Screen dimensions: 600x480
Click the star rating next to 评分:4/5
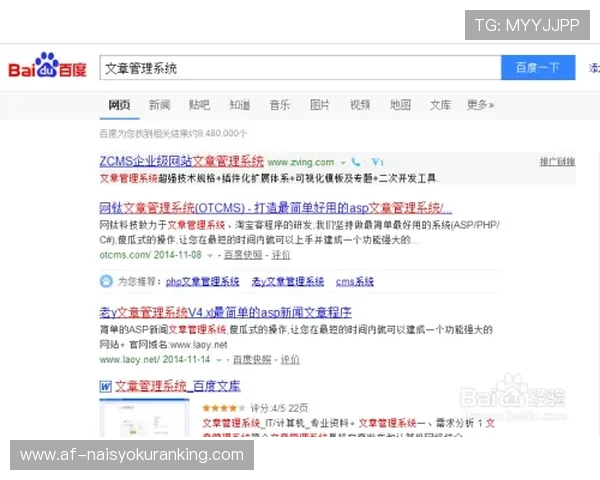[223, 408]
